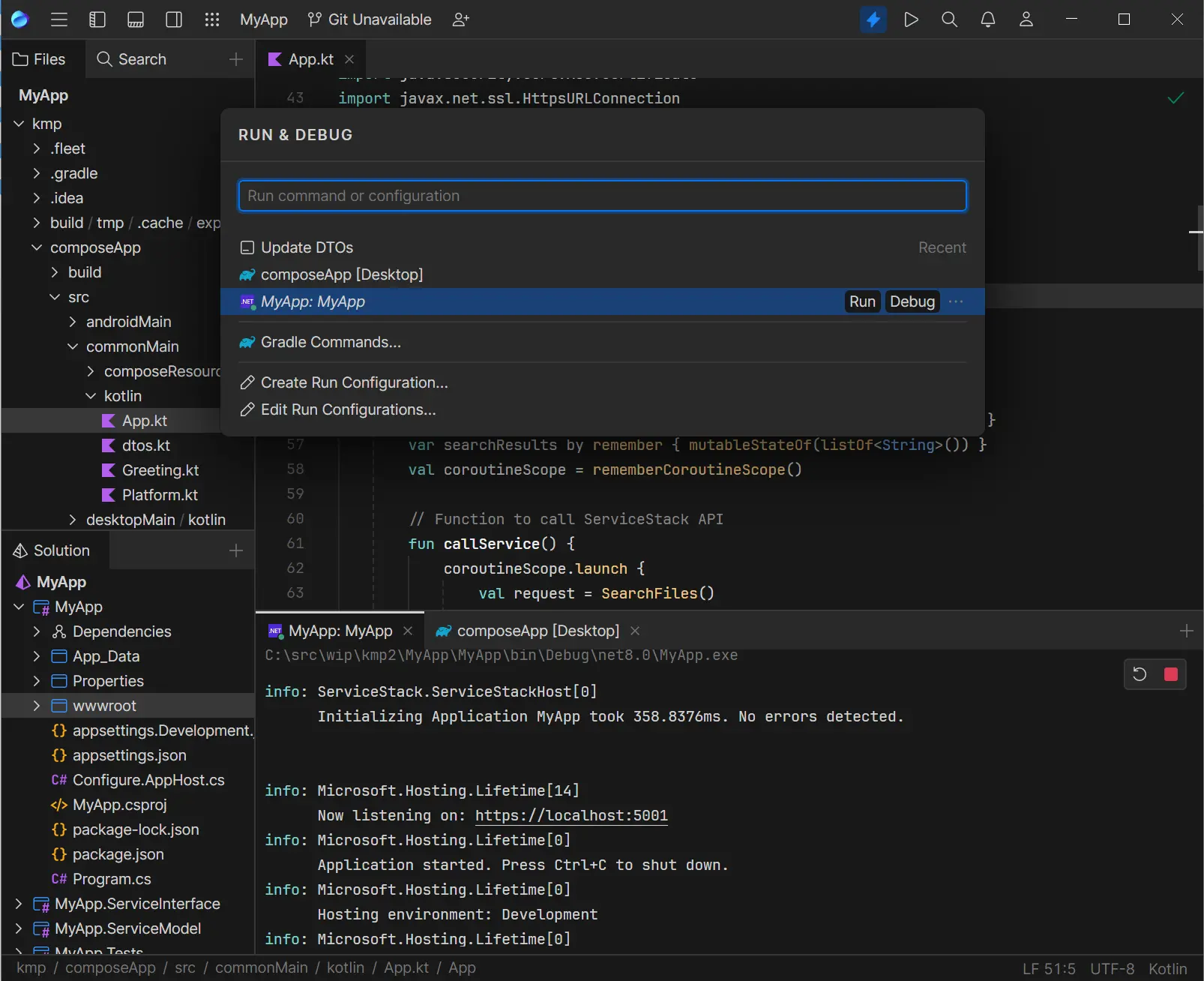Open the https://localhost:5001 link
Viewport: 1204px width, 981px height.
tap(571, 815)
